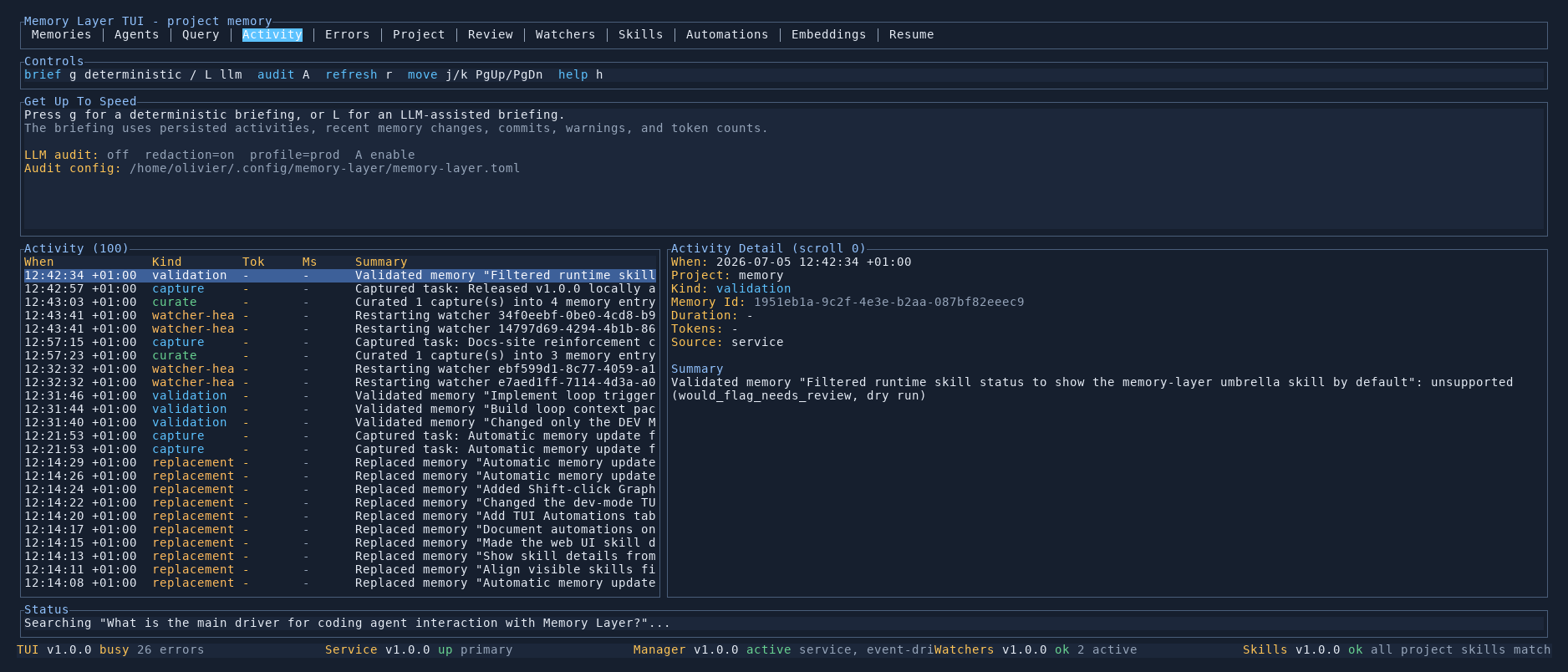Select the 'Add TUI Automations tab' replacement row

[x=340, y=516]
